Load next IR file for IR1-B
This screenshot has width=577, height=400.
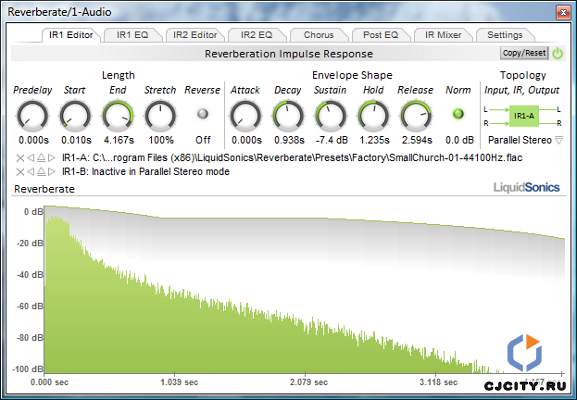52,172
